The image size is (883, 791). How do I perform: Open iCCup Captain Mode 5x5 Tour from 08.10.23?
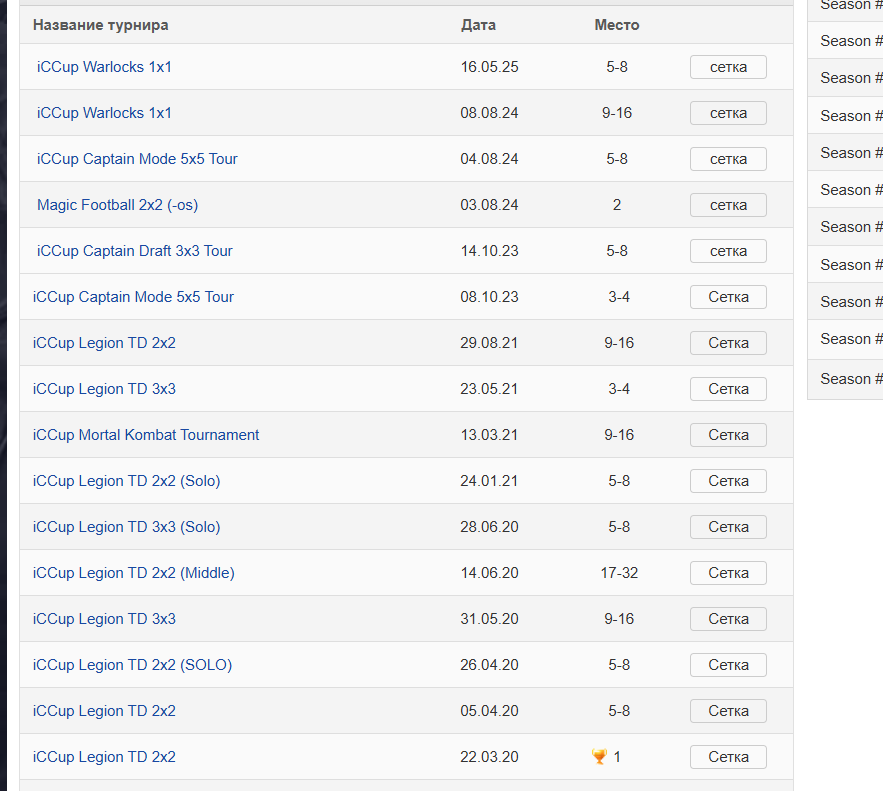coord(133,297)
